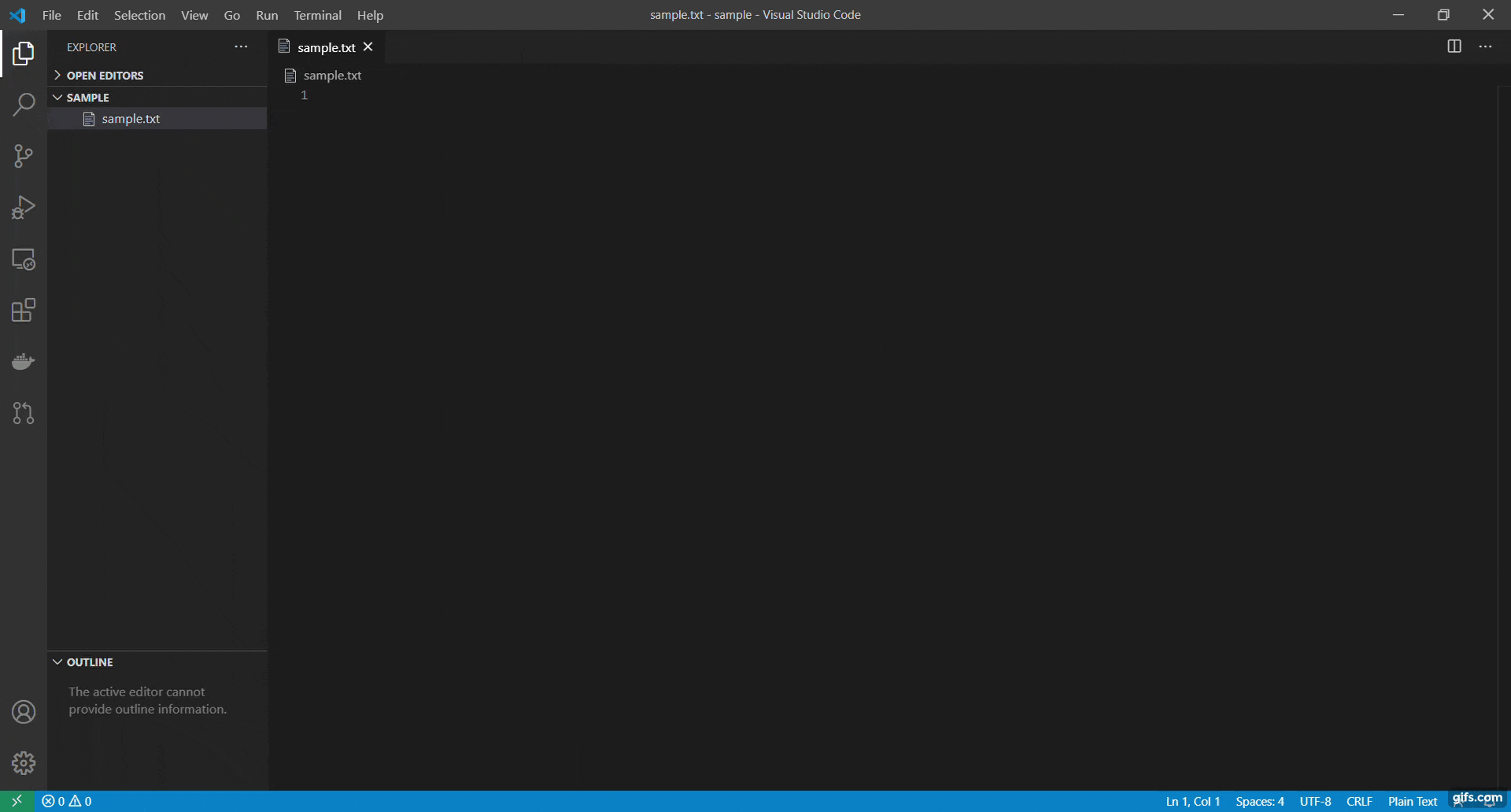This screenshot has width=1511, height=812.
Task: Click the file icon in sample.txt breadcrumb
Action: point(290,76)
